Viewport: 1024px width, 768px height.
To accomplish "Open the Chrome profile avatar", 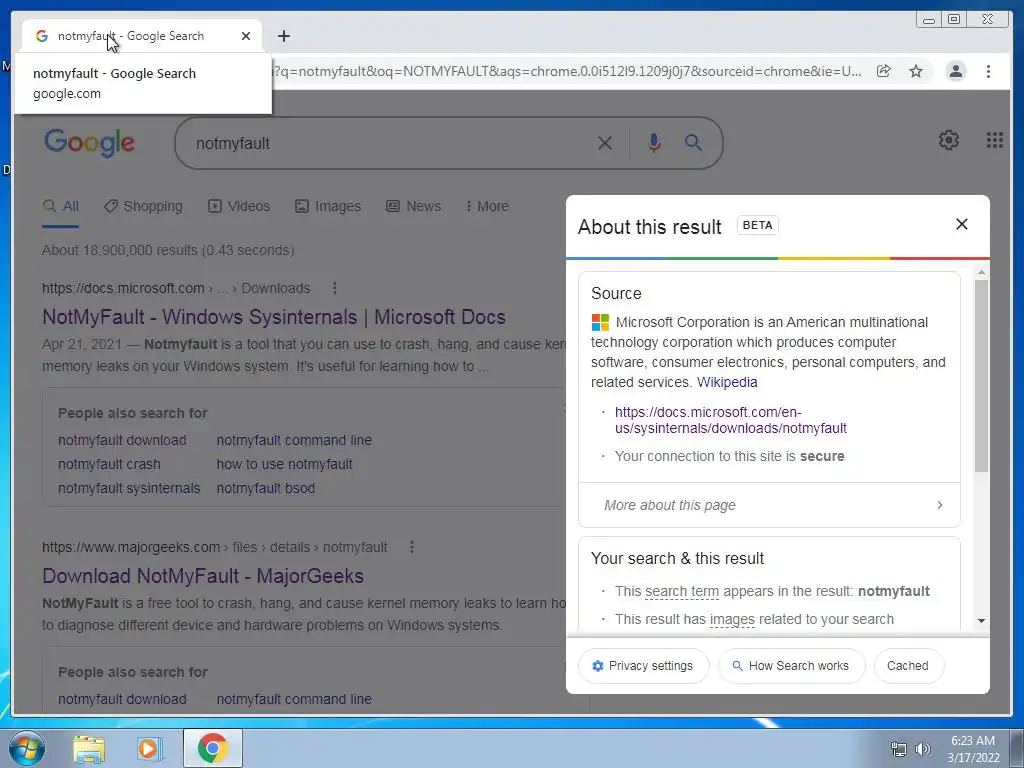I will click(x=955, y=71).
